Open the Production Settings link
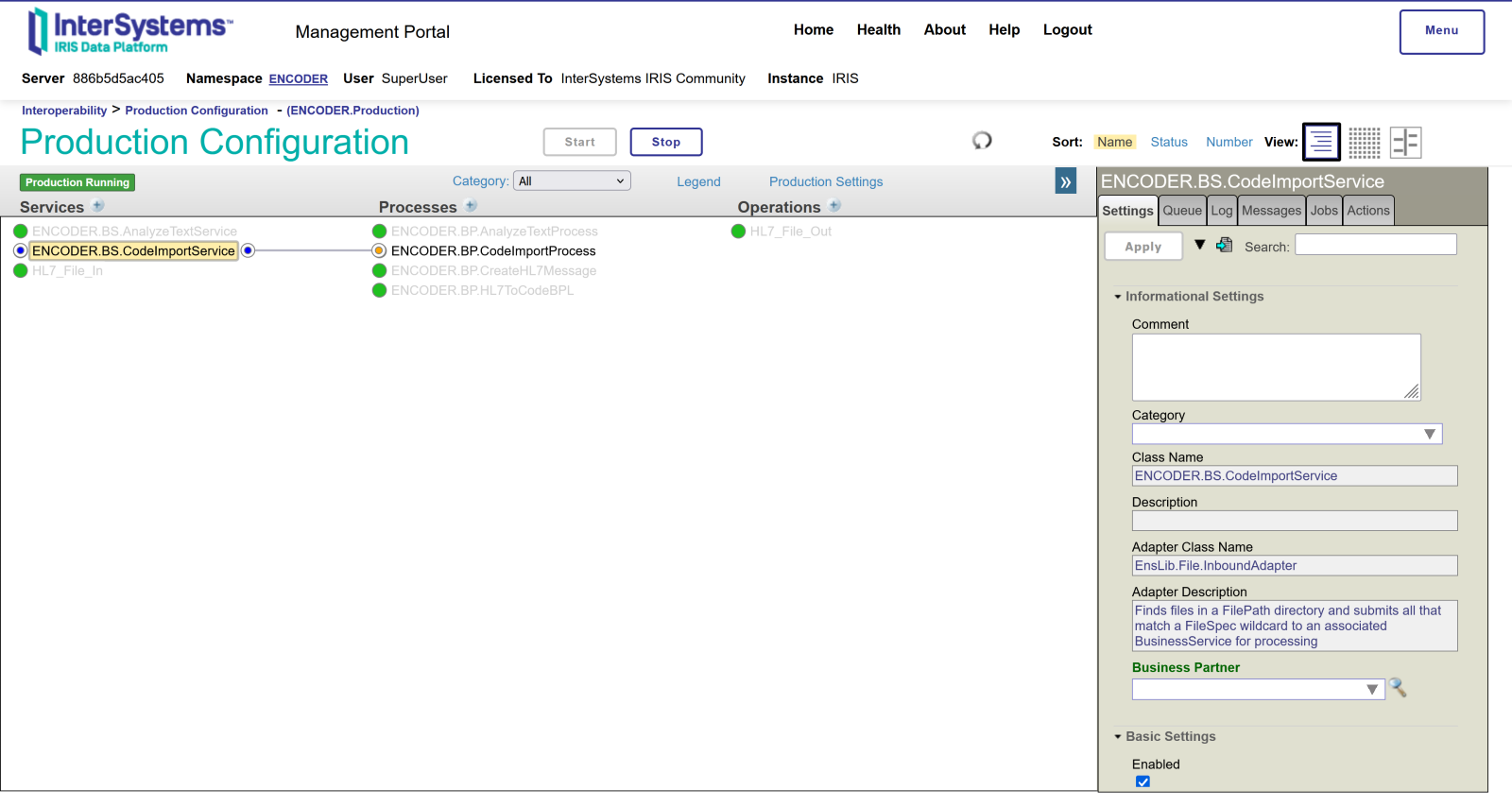This screenshot has width=1512, height=807. pos(825,181)
